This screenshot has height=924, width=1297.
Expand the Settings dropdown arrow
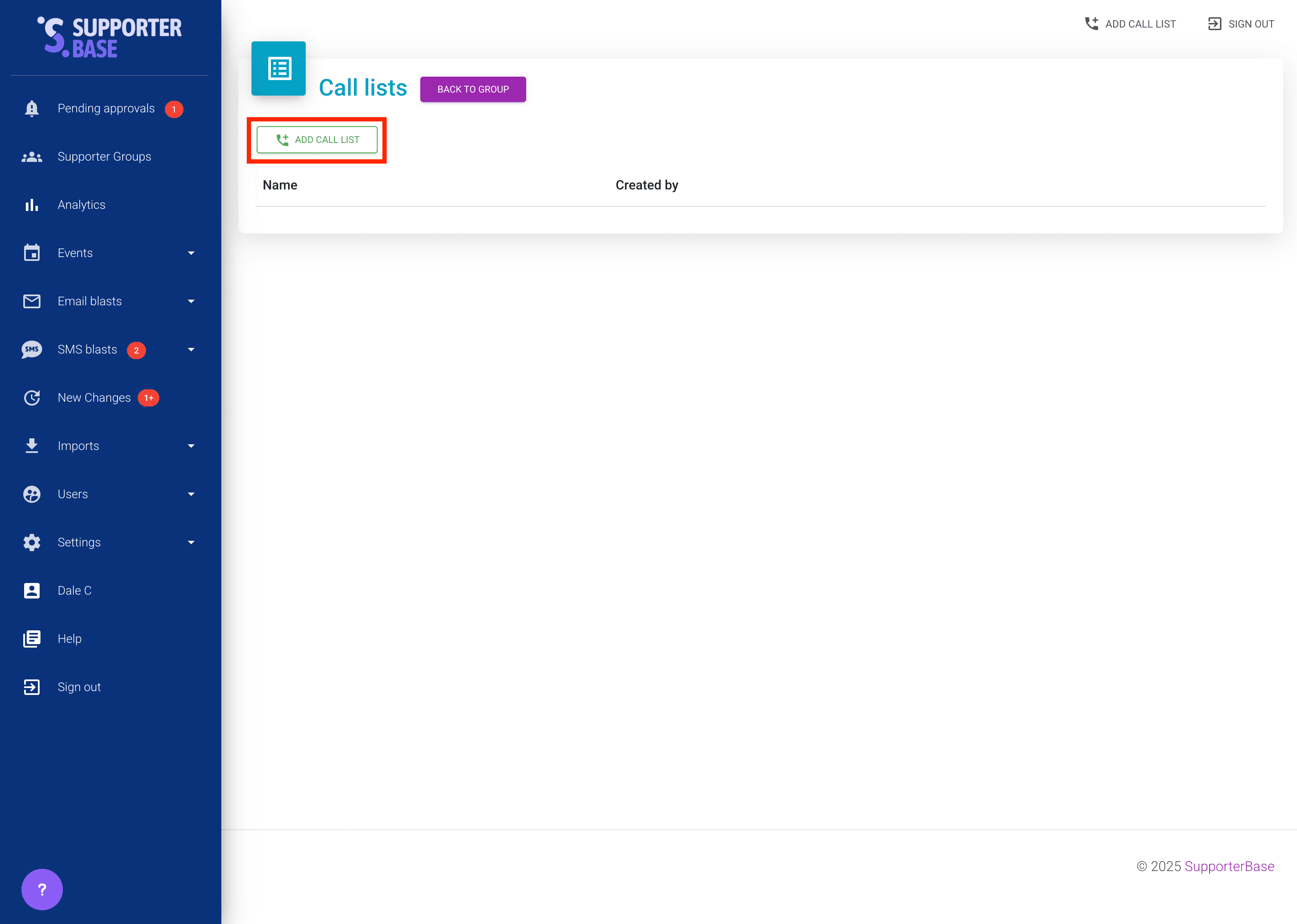tap(191, 543)
